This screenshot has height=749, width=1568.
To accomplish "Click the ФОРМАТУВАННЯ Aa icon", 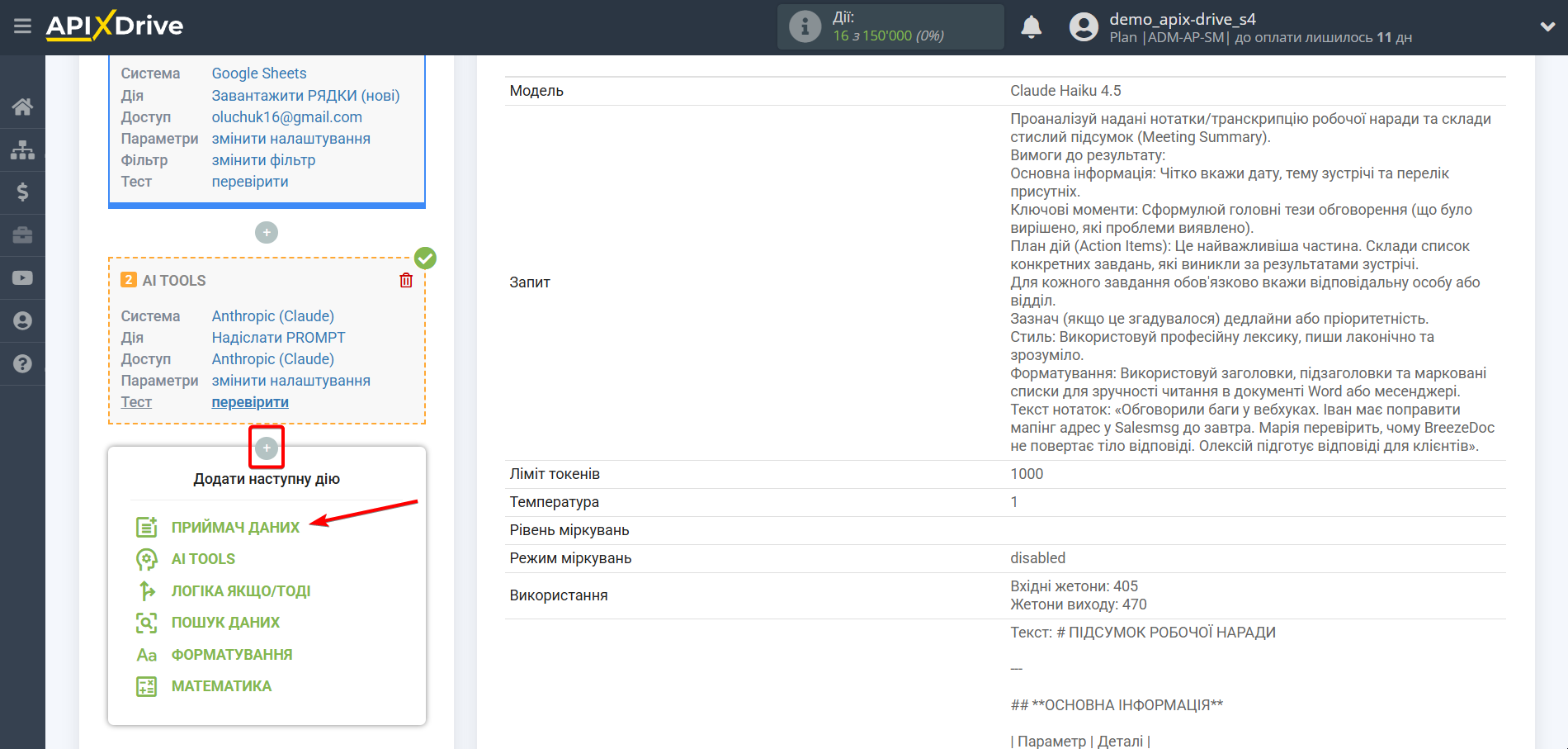I will (147, 655).
